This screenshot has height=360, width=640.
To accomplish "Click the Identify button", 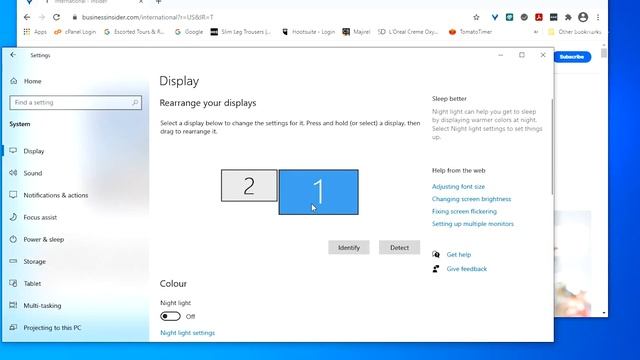I will click(x=349, y=247).
